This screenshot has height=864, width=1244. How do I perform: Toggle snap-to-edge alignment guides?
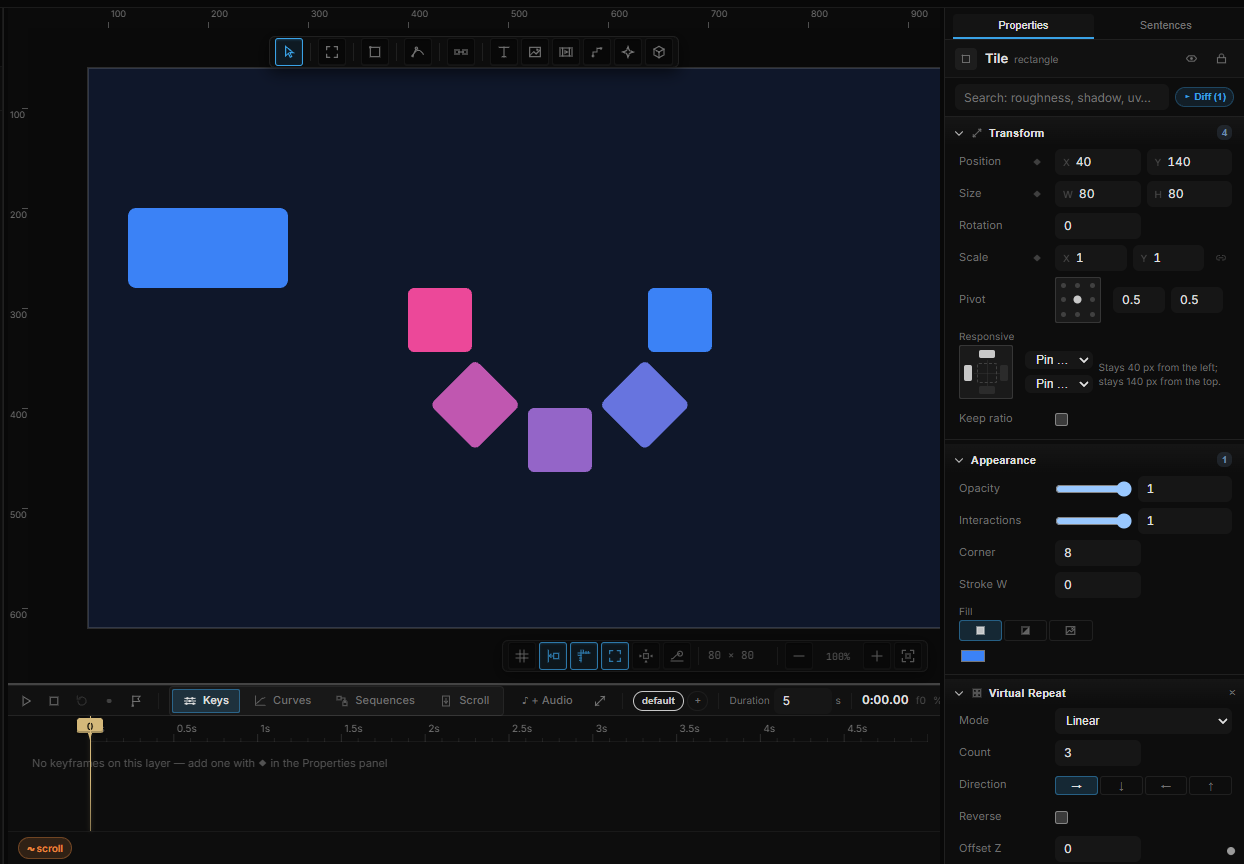click(553, 656)
